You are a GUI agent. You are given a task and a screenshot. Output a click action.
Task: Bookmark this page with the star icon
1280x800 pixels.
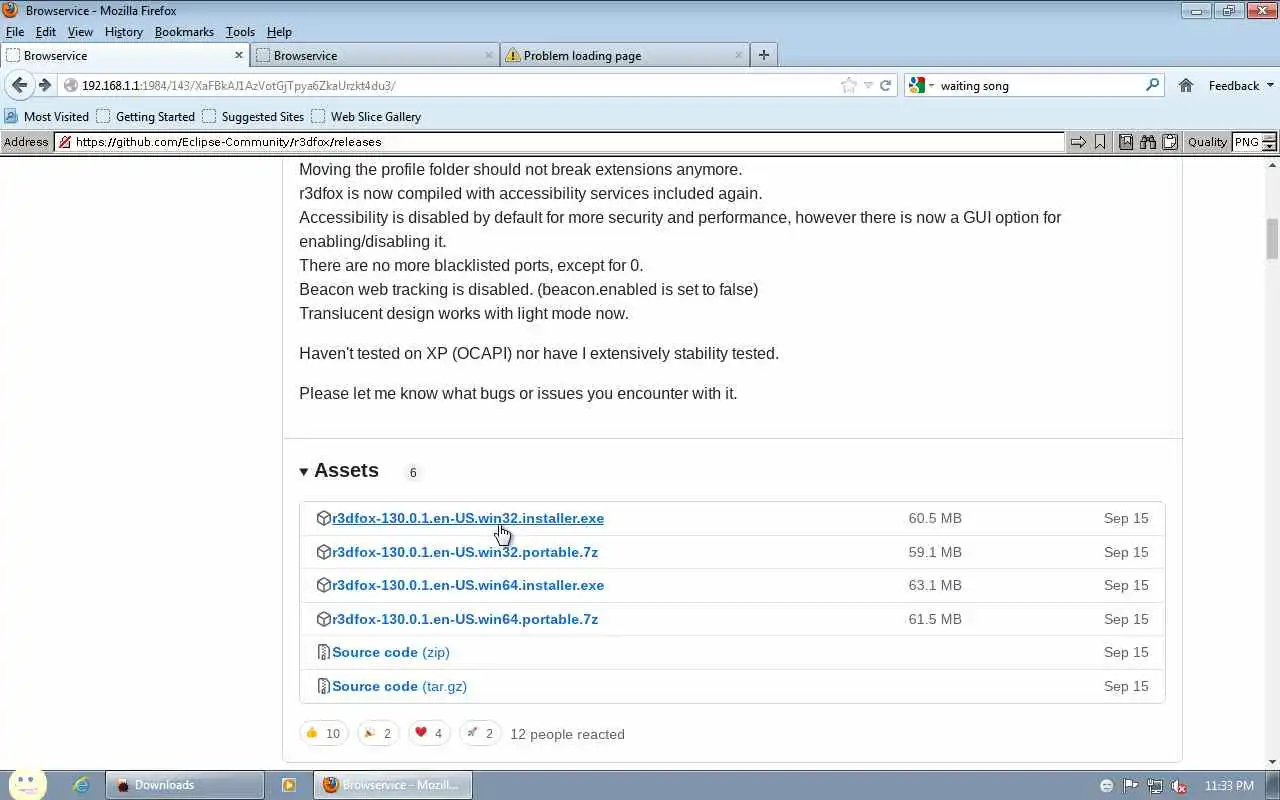[x=849, y=85]
